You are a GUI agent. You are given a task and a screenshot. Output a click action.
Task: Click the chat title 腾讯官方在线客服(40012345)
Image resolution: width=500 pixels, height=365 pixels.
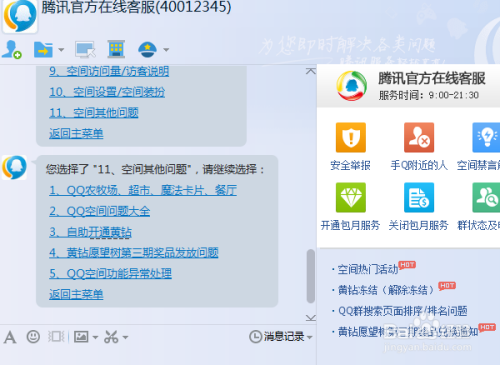(136, 7)
